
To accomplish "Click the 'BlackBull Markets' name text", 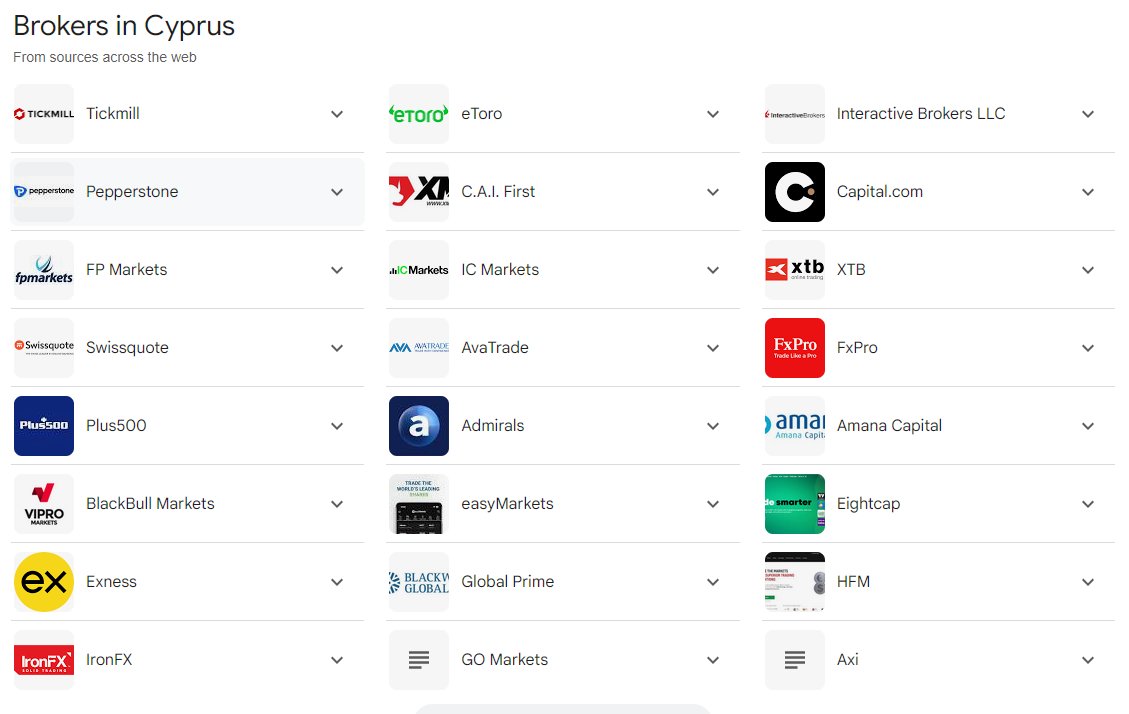I will pos(150,504).
